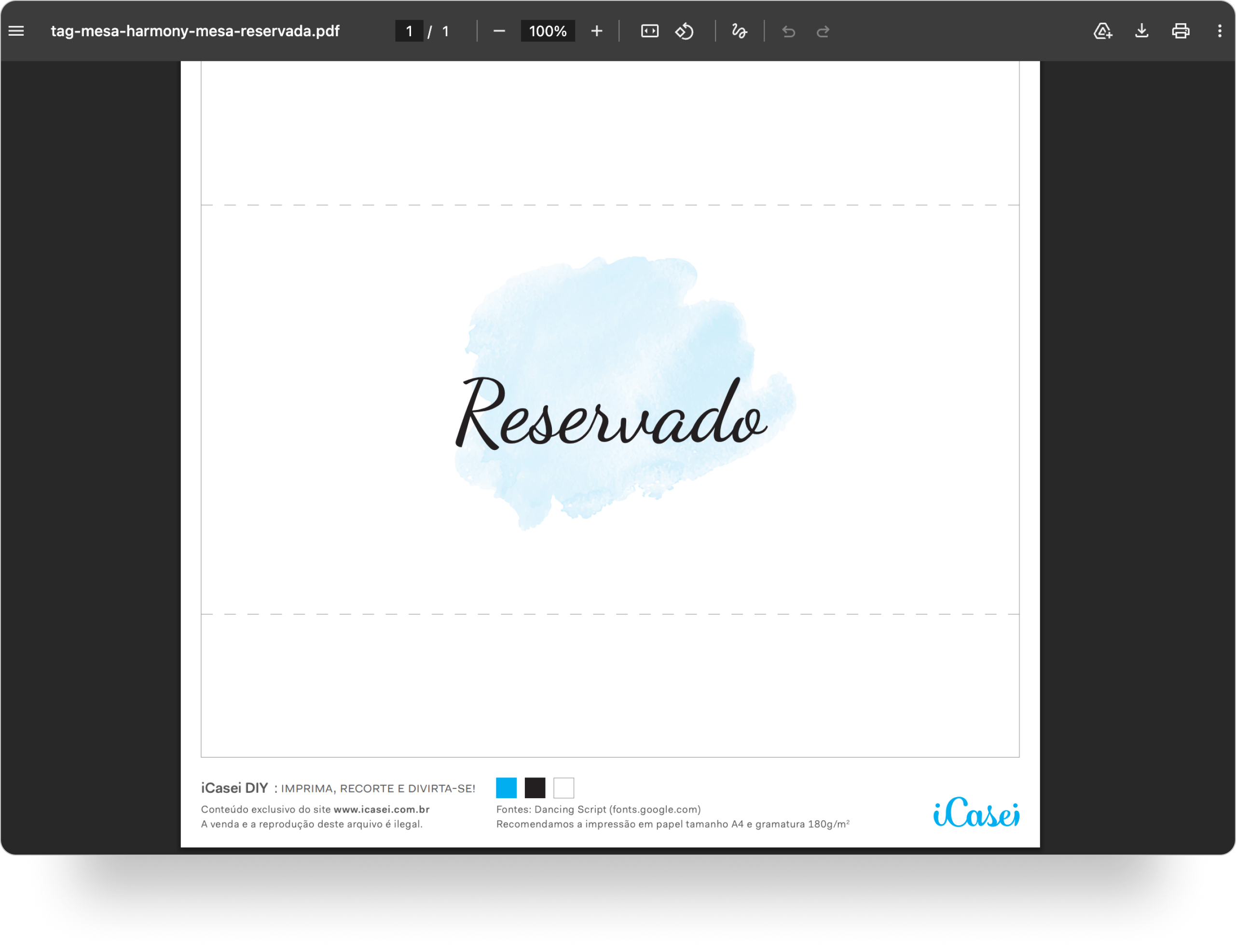Image resolution: width=1236 pixels, height=952 pixels.
Task: Click the www.icasei.com.br link text
Action: coord(381,809)
